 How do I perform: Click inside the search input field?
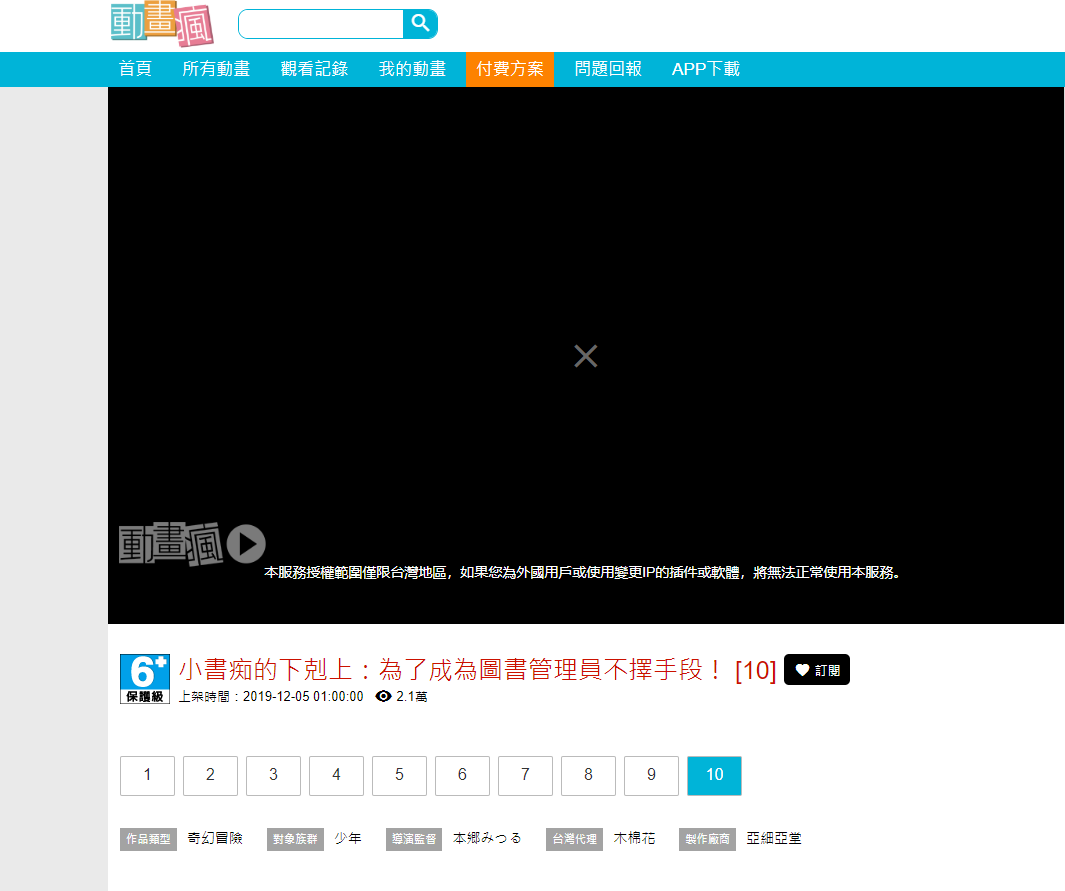tap(321, 24)
